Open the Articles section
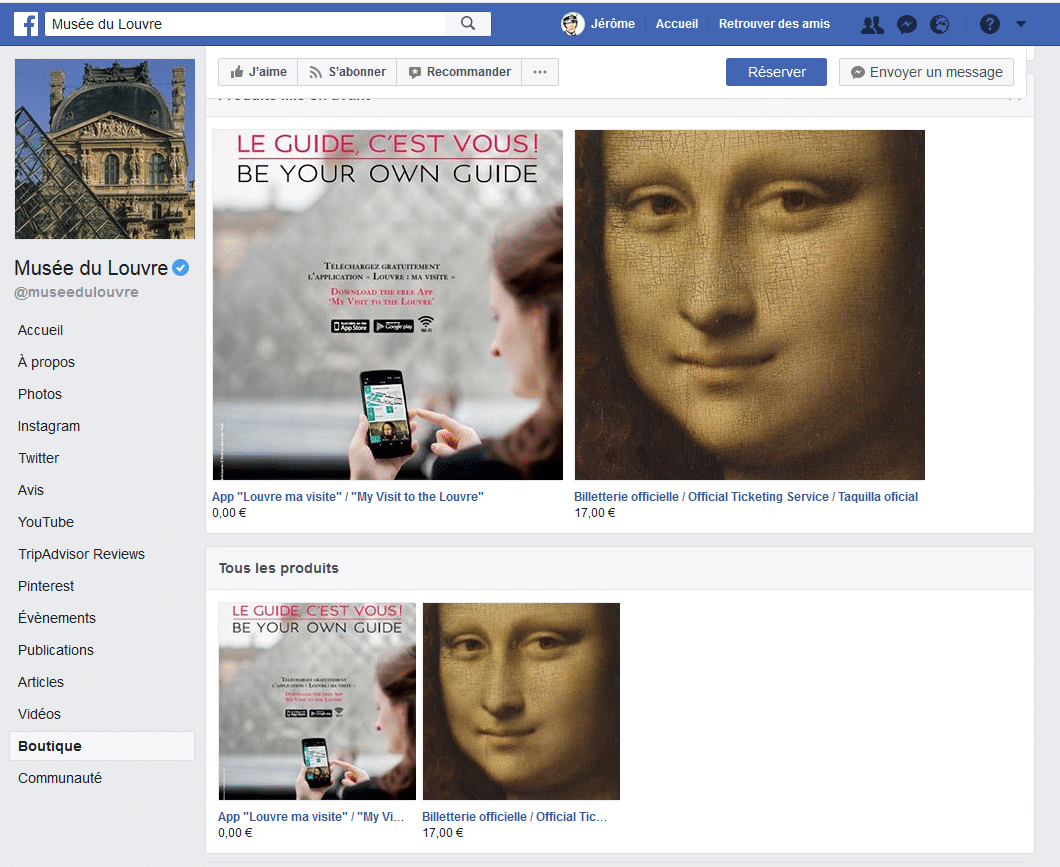 tap(41, 682)
